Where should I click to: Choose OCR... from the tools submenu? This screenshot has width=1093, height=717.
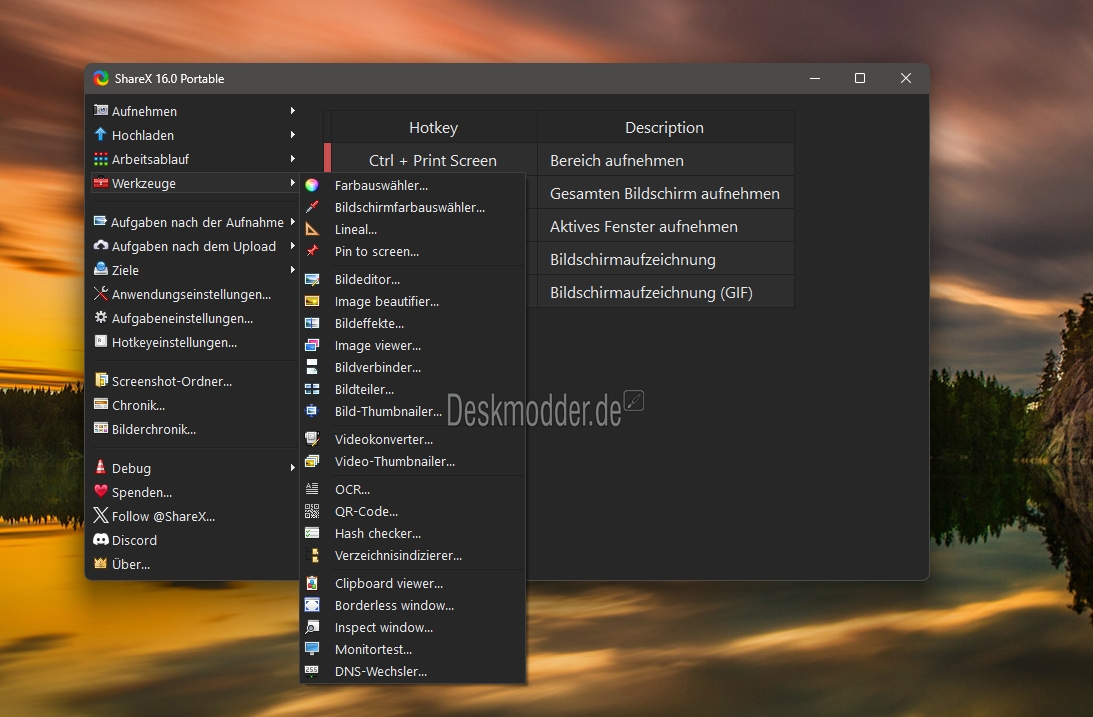413,489
